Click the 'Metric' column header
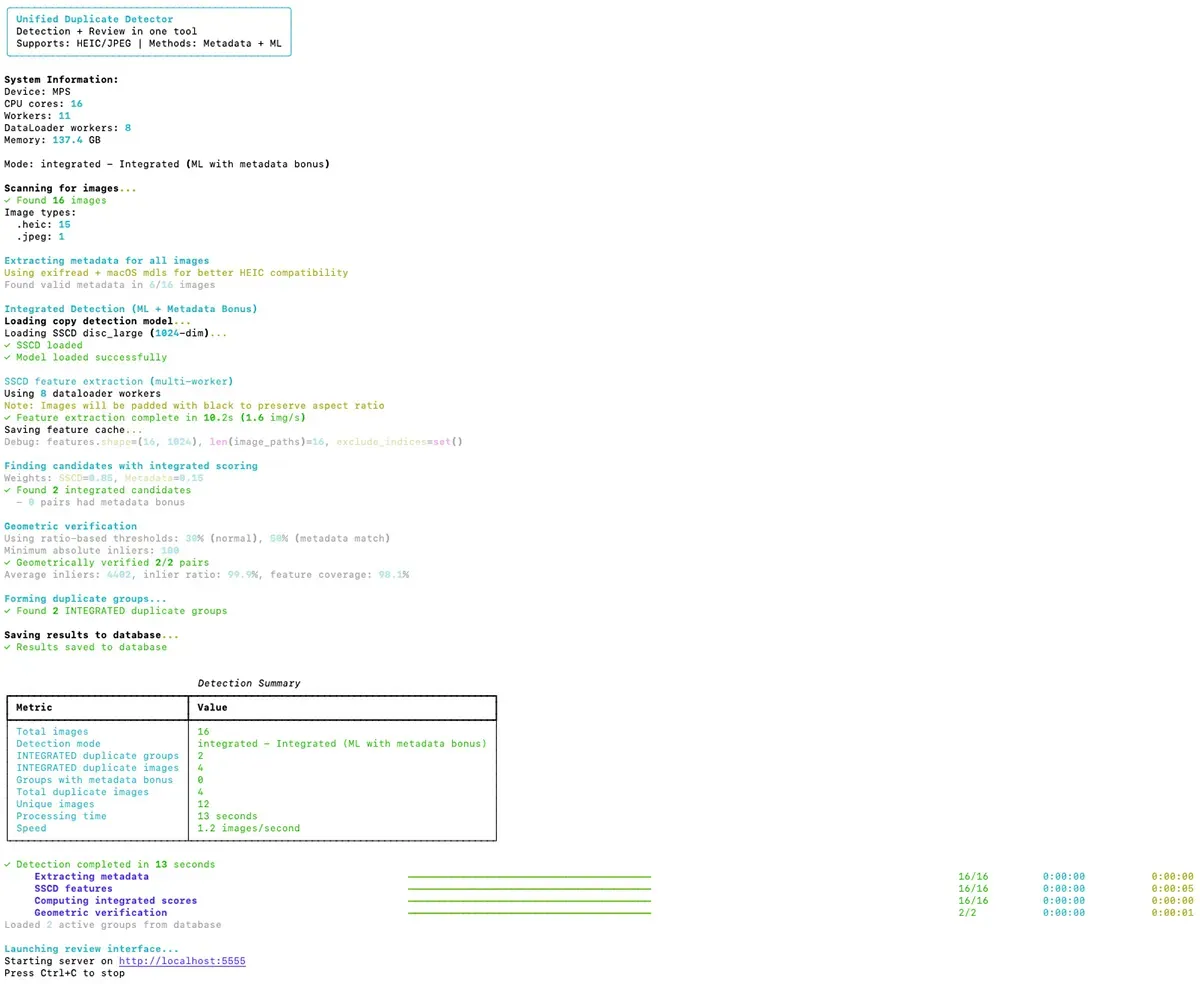 click(34, 708)
